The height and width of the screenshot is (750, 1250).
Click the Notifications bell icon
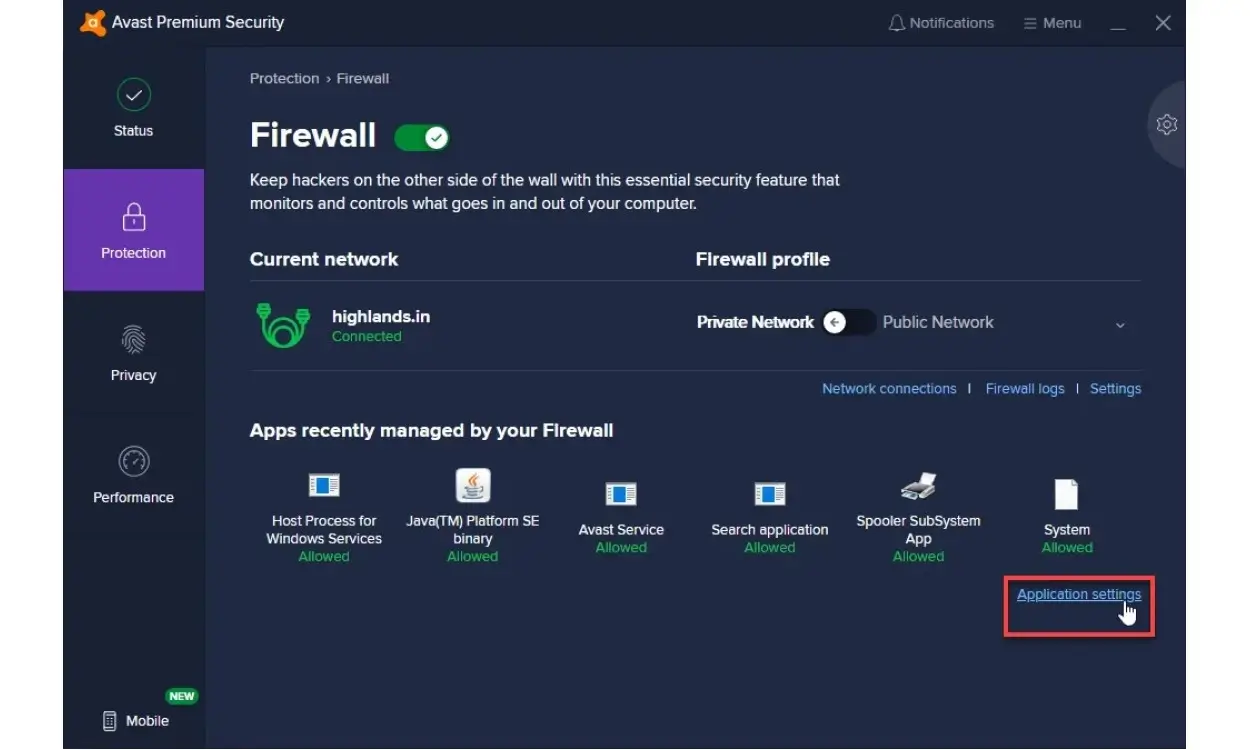coord(896,22)
